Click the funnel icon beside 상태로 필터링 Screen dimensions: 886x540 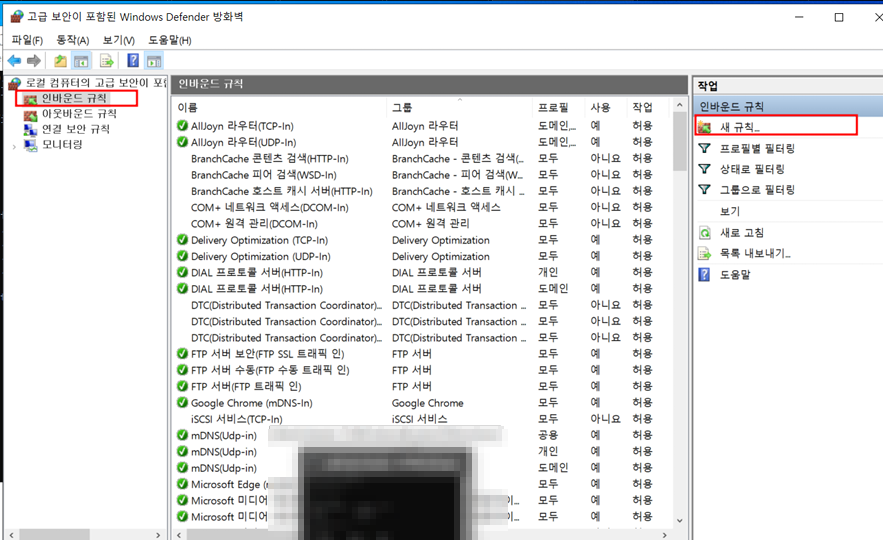(705, 169)
